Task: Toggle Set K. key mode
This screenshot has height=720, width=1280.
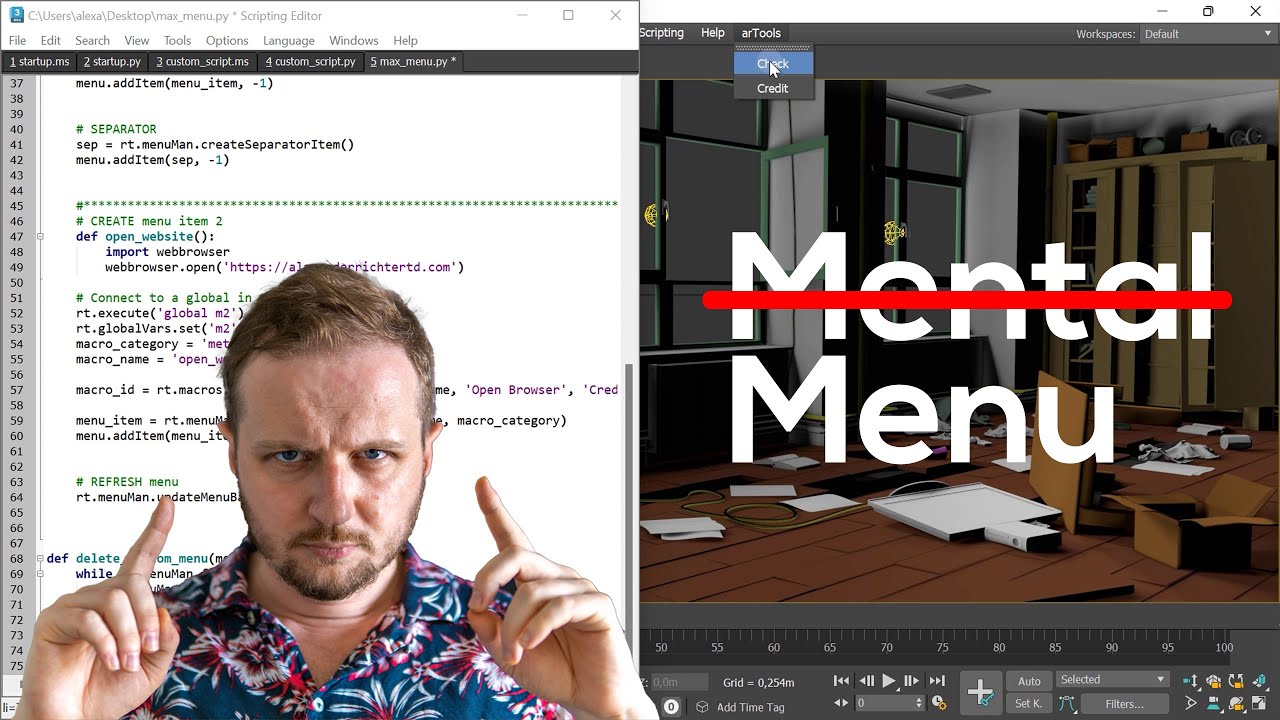Action: click(1029, 704)
